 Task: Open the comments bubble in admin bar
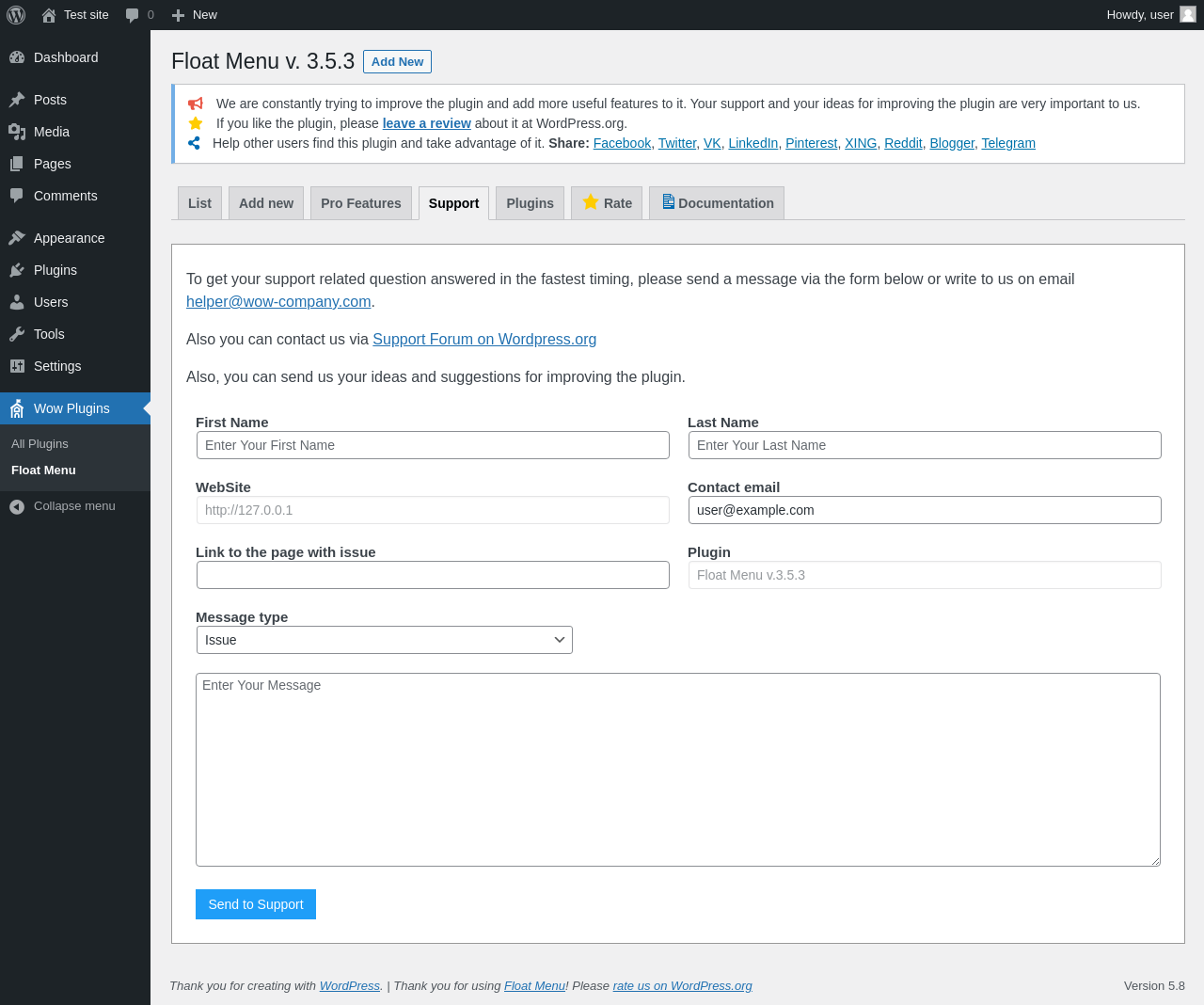click(133, 15)
